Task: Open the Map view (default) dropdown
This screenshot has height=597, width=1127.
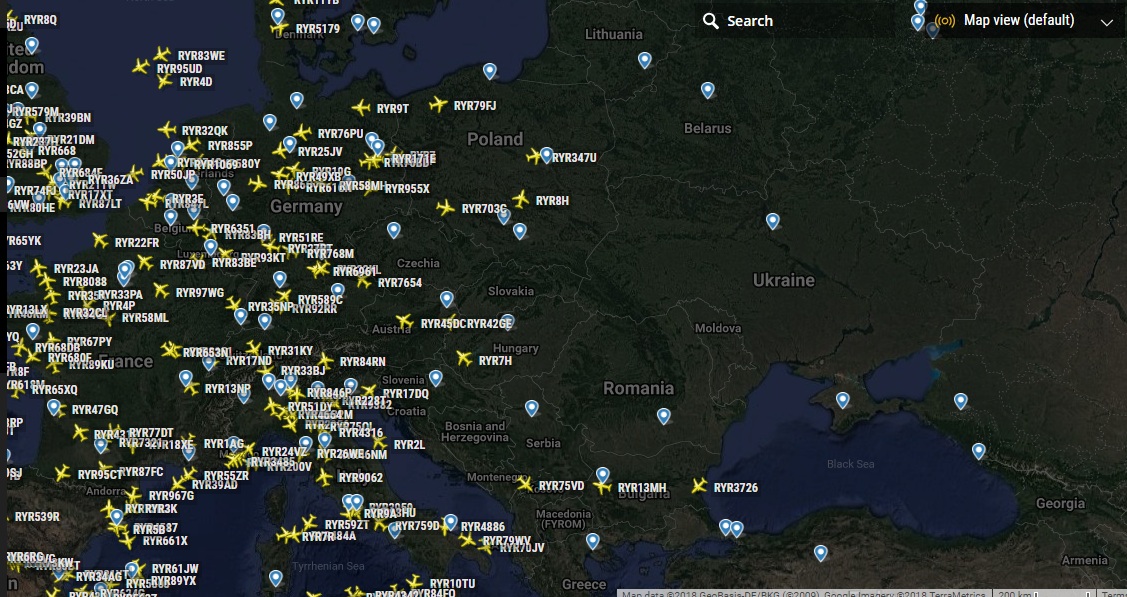Action: (1019, 21)
